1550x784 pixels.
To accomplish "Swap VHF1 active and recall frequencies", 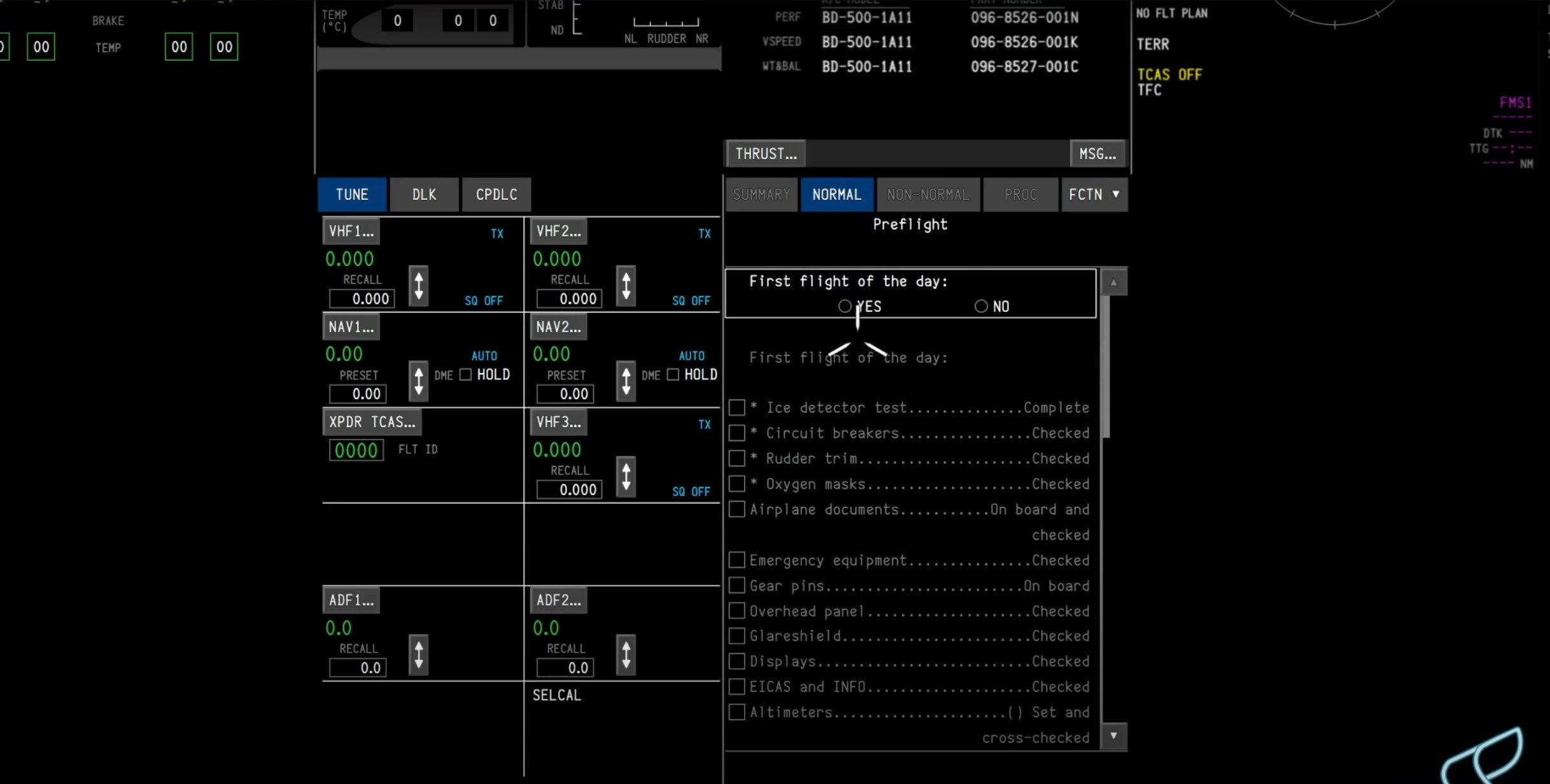I will coord(418,286).
